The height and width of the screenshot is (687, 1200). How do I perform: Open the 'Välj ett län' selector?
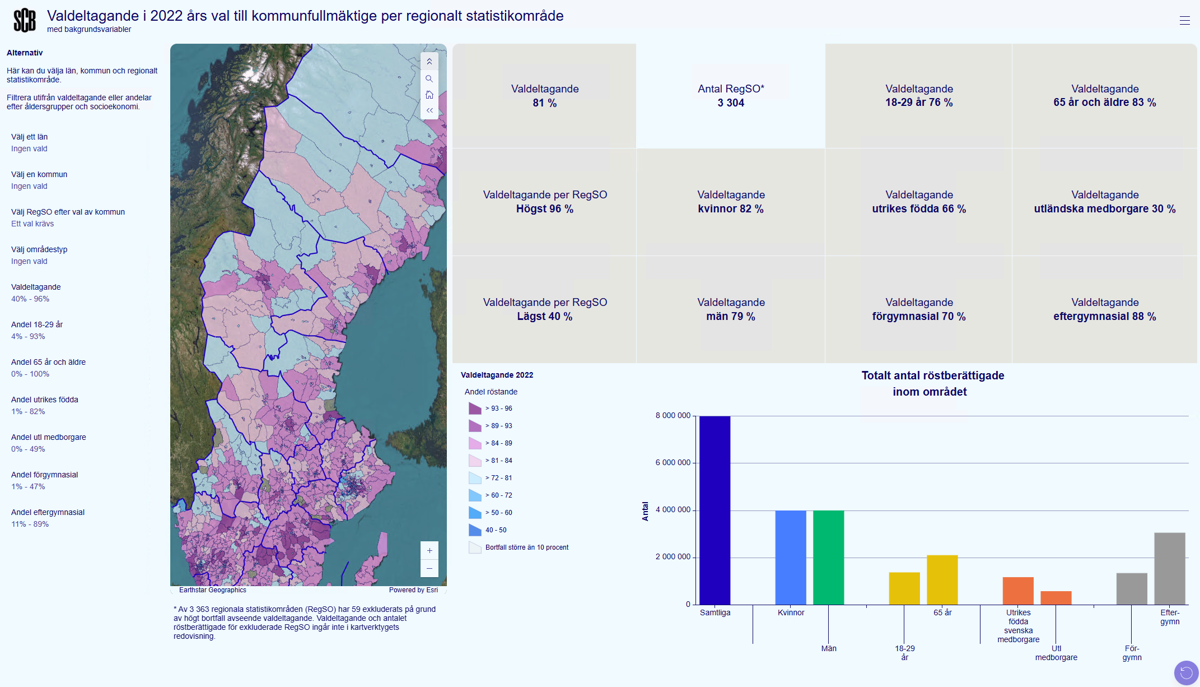point(30,143)
